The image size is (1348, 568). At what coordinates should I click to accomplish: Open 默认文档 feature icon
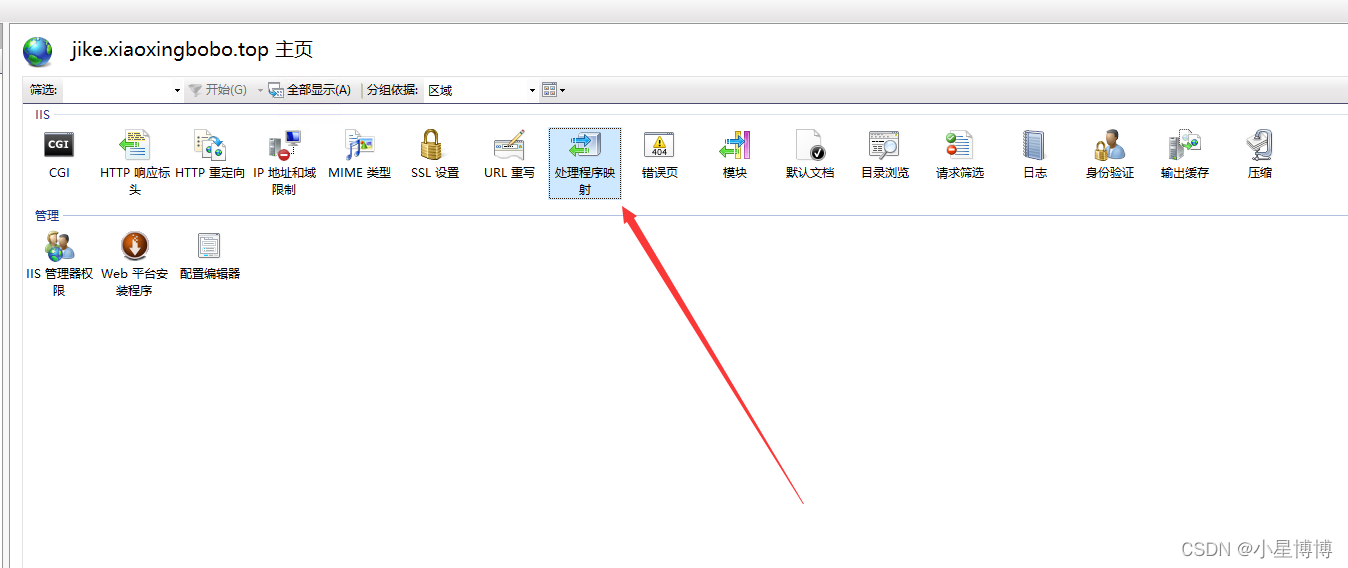pos(810,145)
